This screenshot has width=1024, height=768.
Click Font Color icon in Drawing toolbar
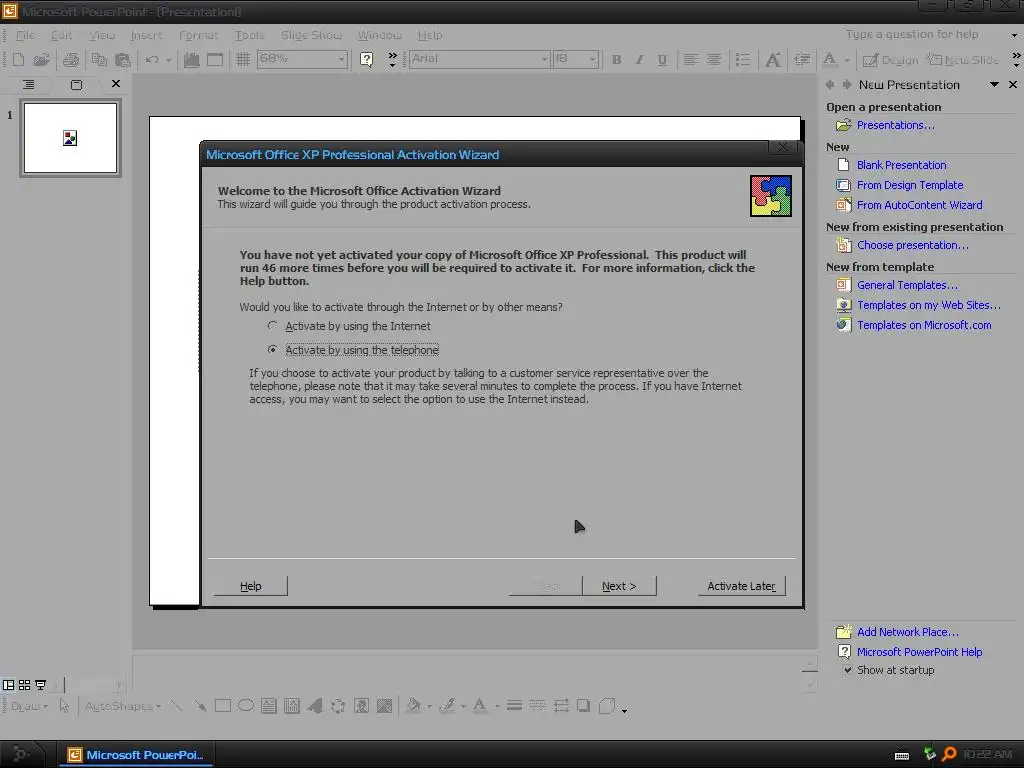pos(480,705)
